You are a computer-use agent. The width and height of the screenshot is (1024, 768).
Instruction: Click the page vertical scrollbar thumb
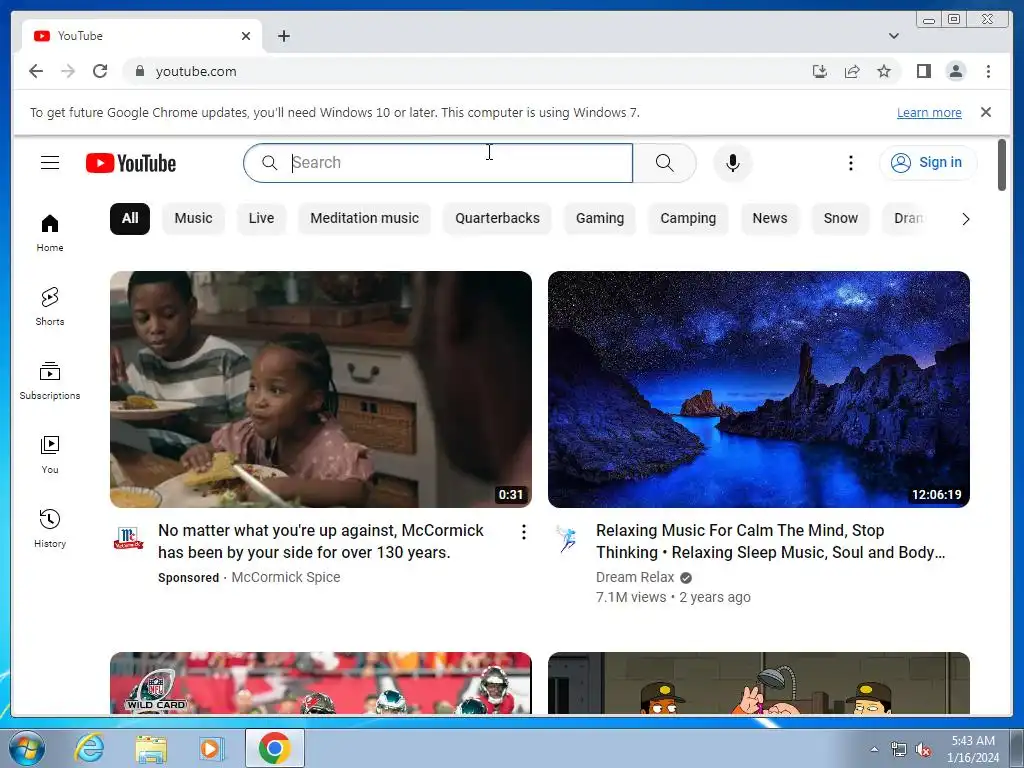pos(1002,165)
